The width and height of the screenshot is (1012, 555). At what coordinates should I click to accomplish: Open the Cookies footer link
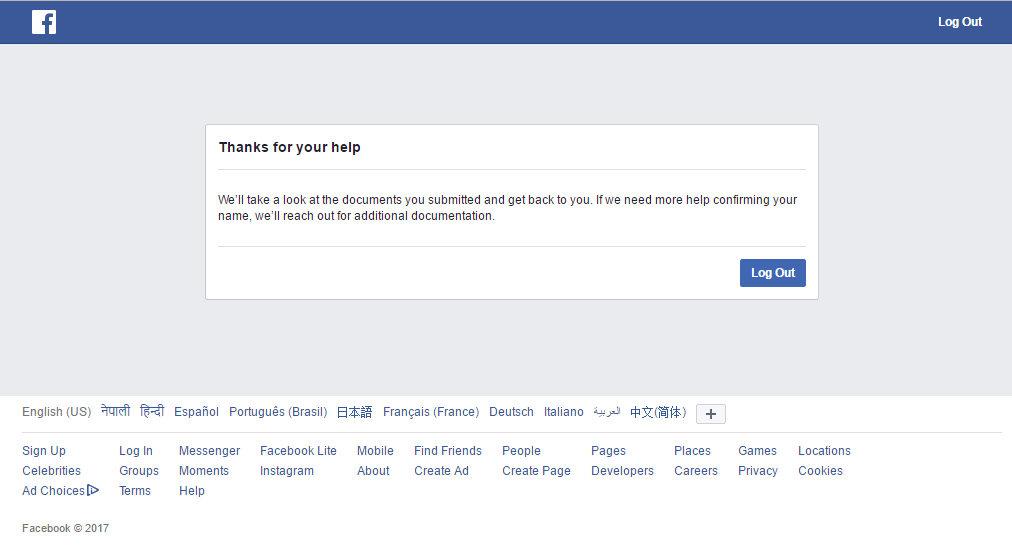coord(820,471)
